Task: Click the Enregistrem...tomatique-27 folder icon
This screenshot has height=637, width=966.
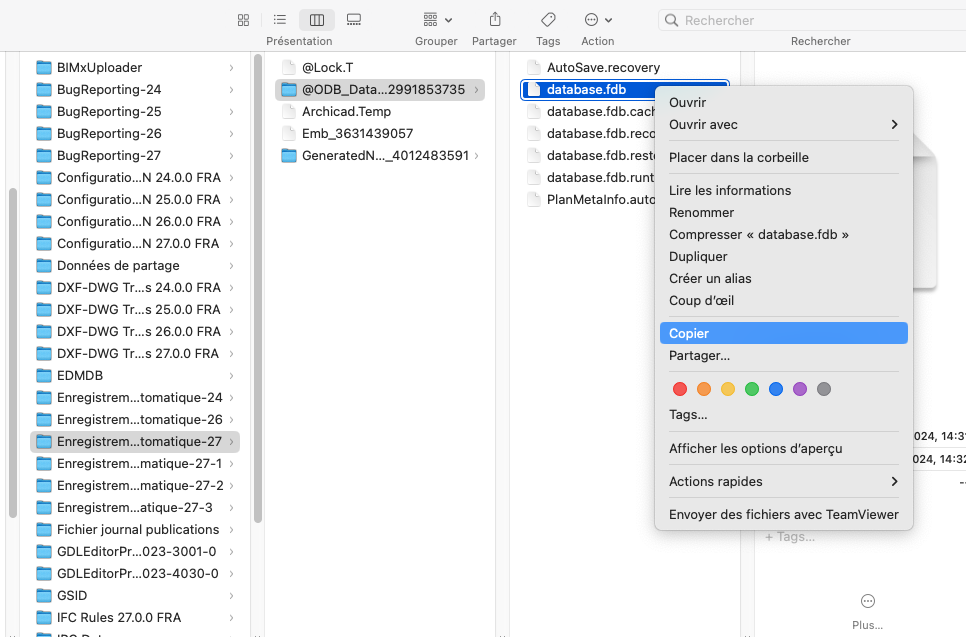Action: pos(44,442)
